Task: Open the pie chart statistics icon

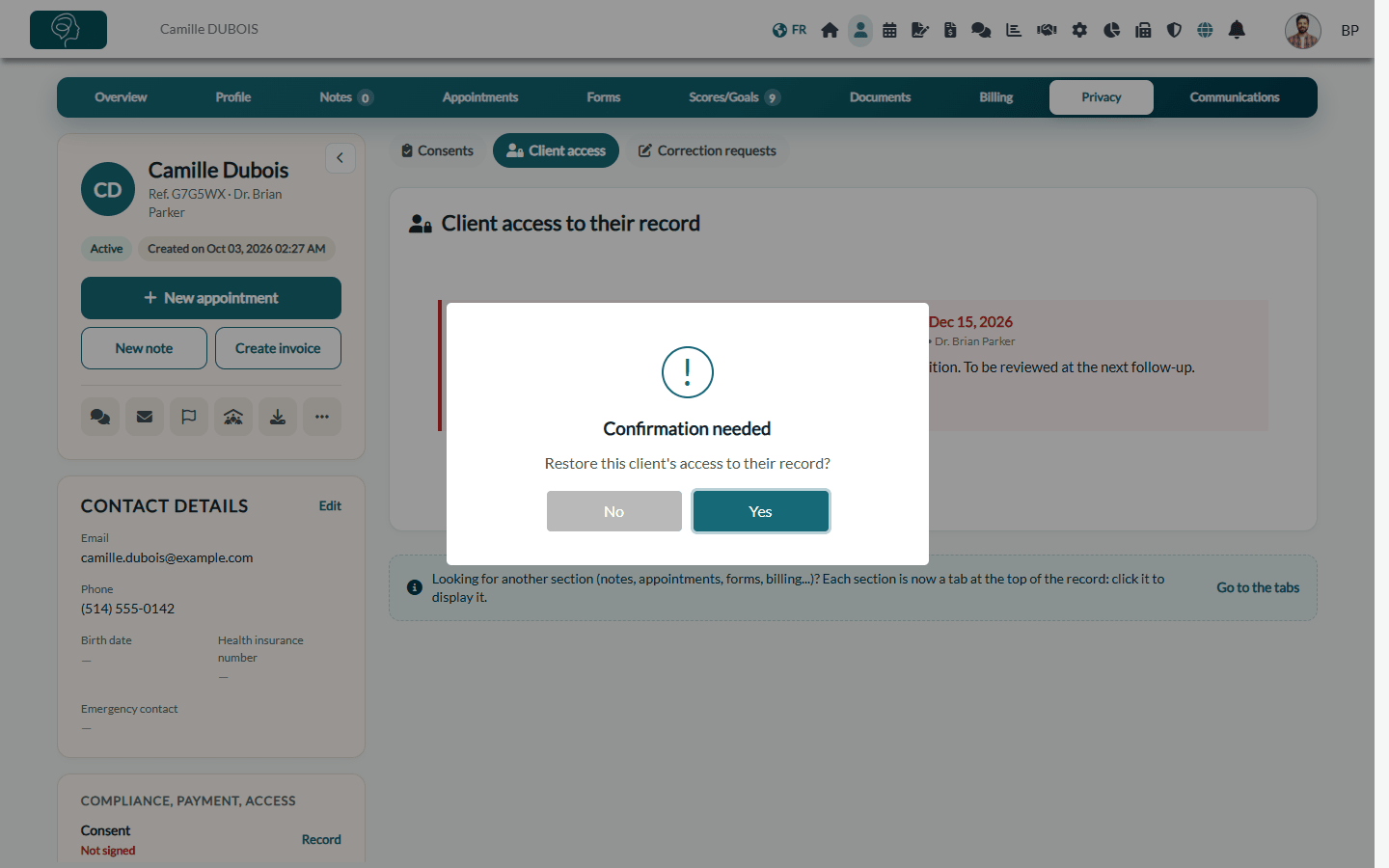Action: click(x=1111, y=30)
